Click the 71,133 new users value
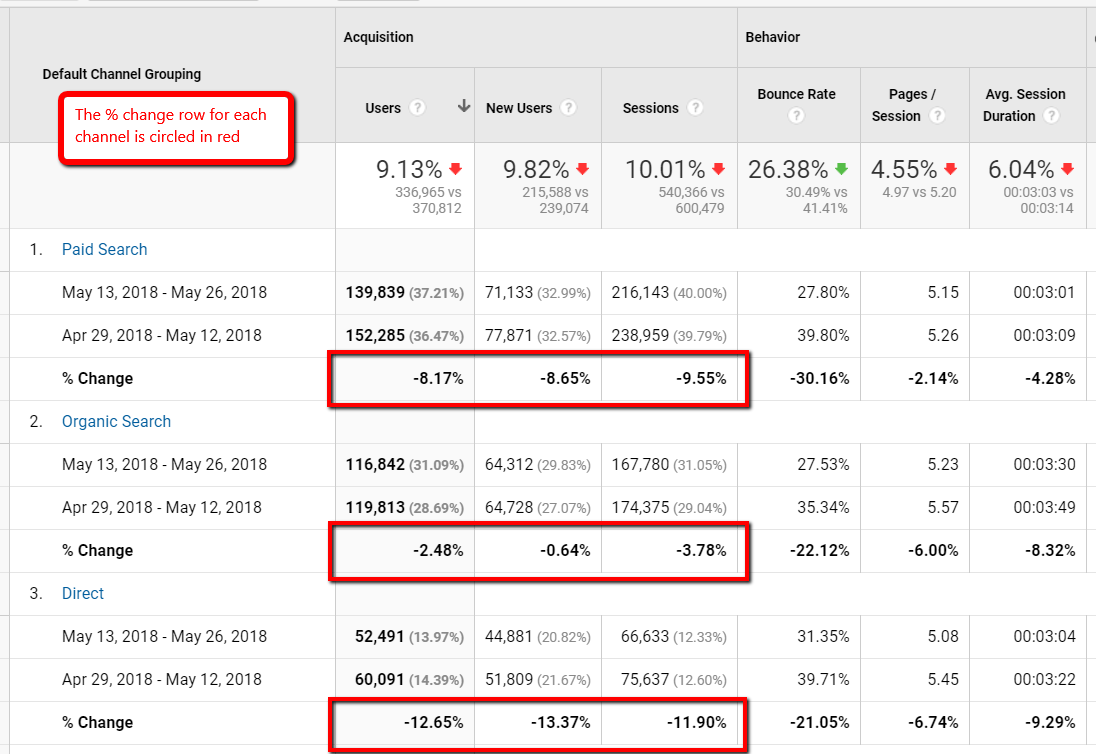This screenshot has height=754, width=1096. (x=509, y=293)
